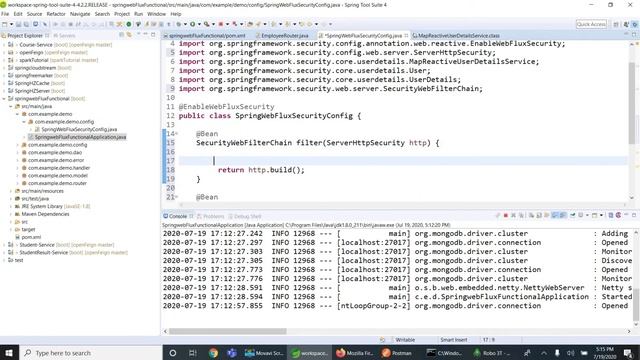The height and width of the screenshot is (360, 640).
Task: Select SpringWebFluxSecurityConfig.java in Project Explorer
Action: 79,129
